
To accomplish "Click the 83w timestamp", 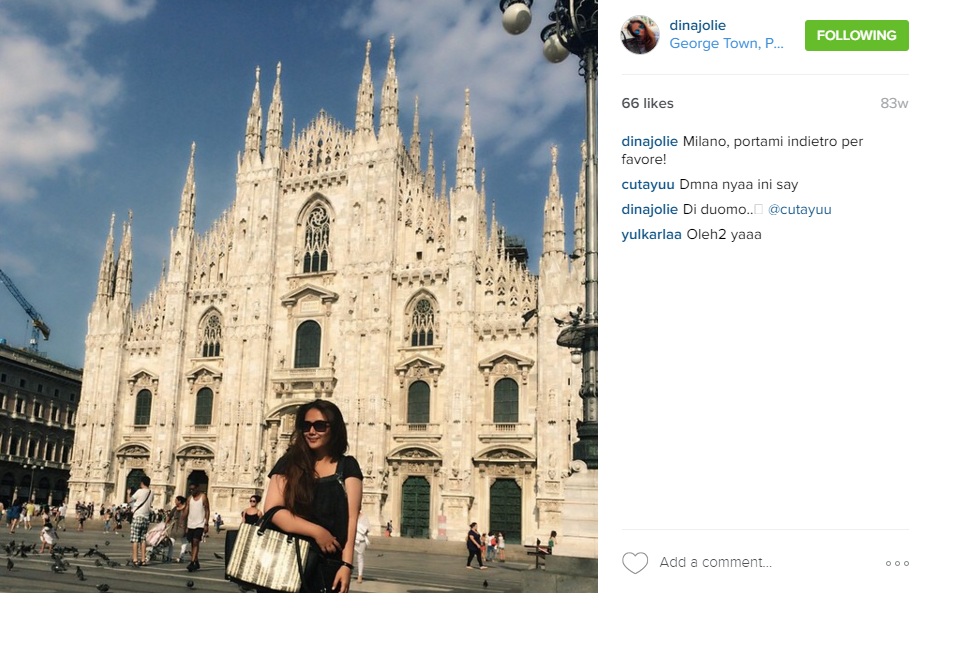I will (x=894, y=103).
